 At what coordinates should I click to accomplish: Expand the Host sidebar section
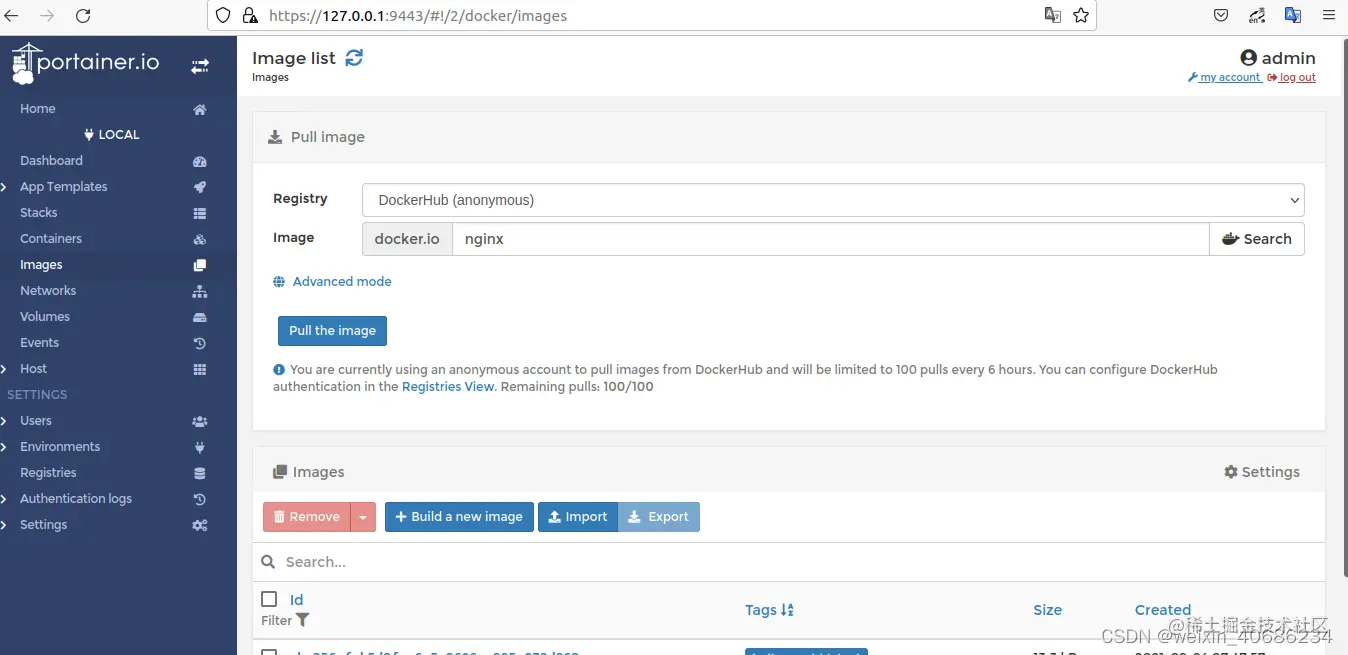4,369
